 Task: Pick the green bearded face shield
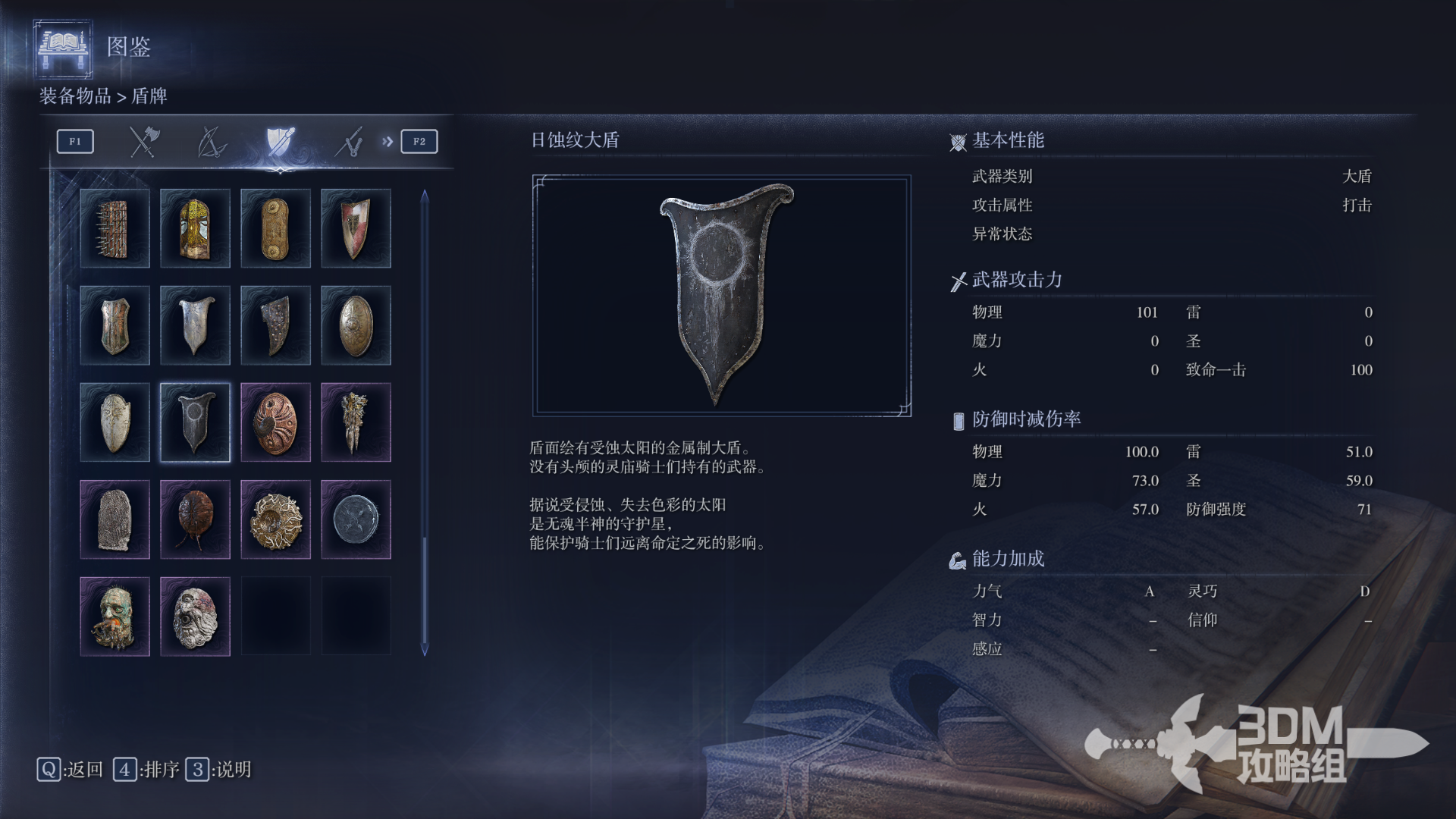pos(115,617)
